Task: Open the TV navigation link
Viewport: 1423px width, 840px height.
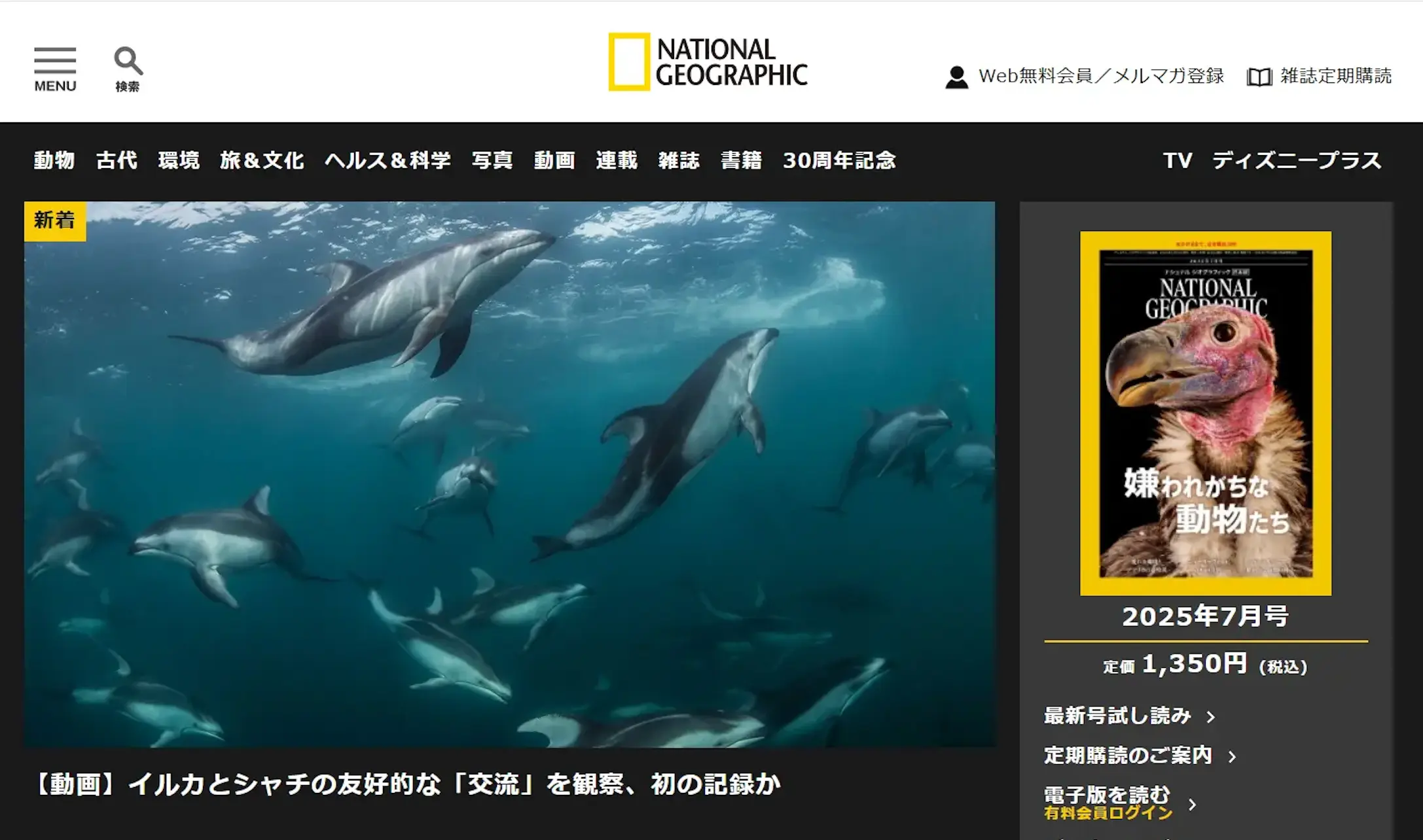Action: tap(1178, 160)
